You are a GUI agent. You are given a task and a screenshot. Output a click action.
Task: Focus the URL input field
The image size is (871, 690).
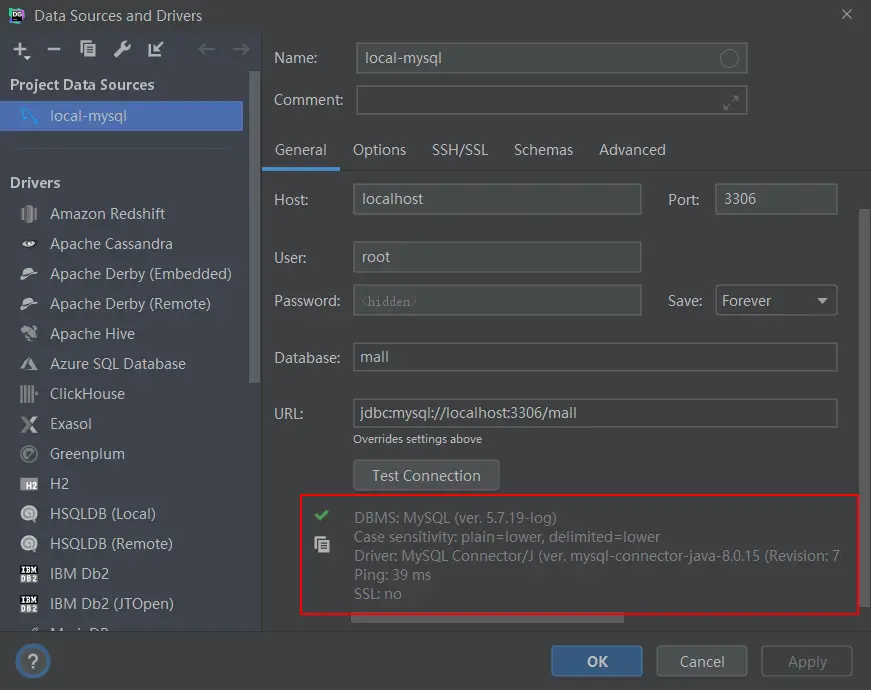click(595, 413)
